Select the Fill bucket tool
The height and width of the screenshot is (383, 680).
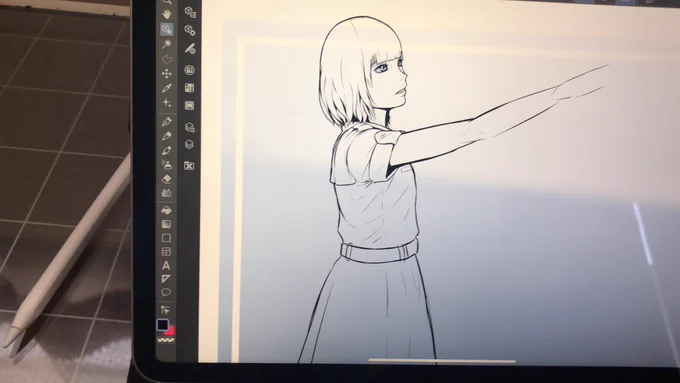point(167,210)
